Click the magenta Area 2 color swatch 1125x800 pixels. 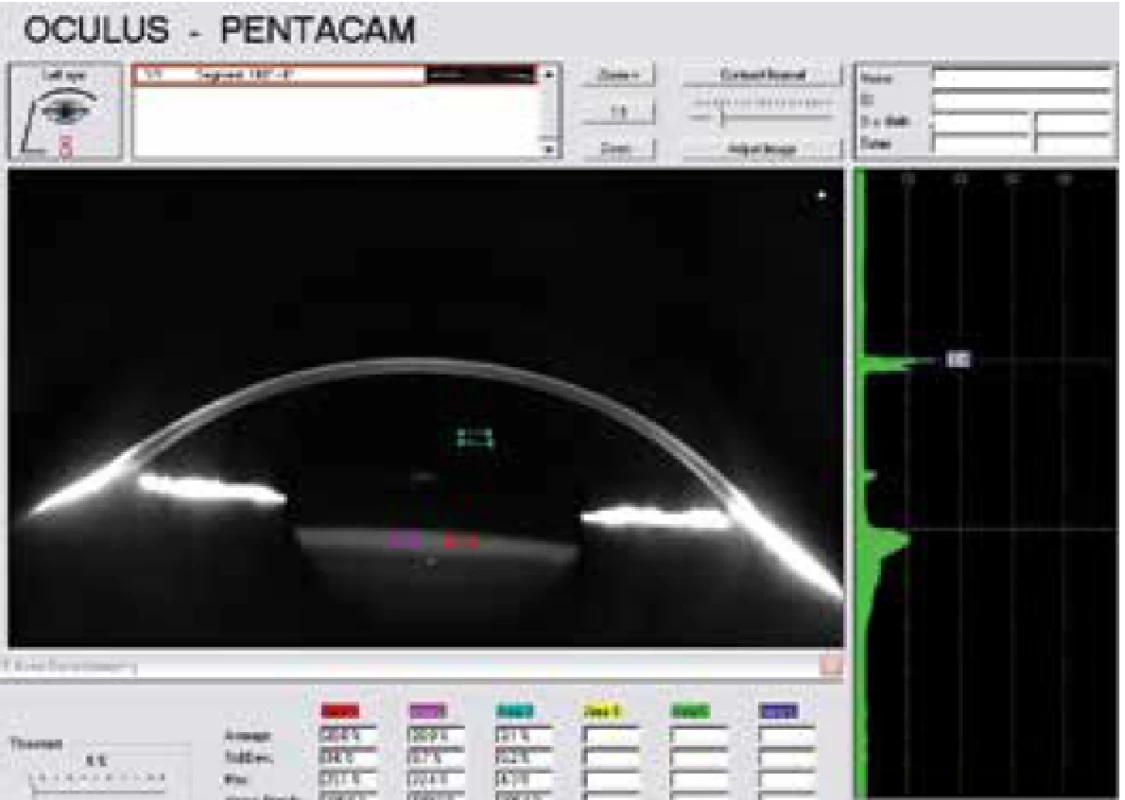coord(428,711)
